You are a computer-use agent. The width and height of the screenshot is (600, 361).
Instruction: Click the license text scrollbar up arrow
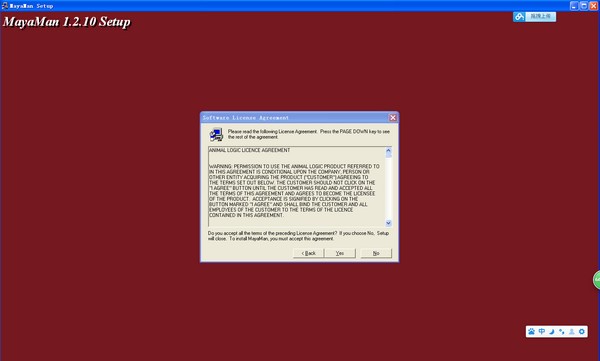388,150
